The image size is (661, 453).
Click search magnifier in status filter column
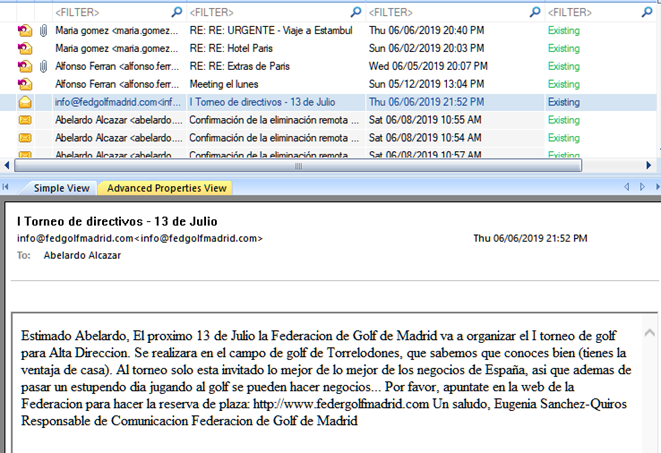(x=647, y=12)
